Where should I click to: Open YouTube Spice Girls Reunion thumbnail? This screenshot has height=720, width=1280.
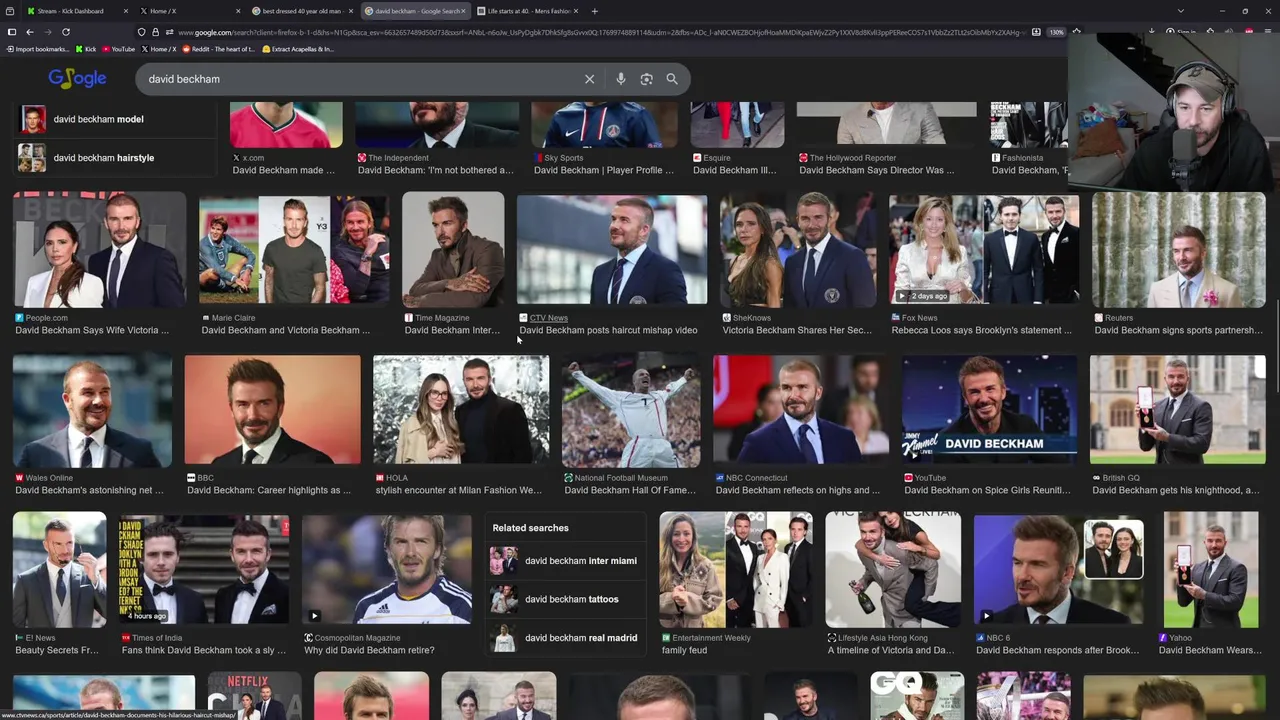tap(990, 410)
